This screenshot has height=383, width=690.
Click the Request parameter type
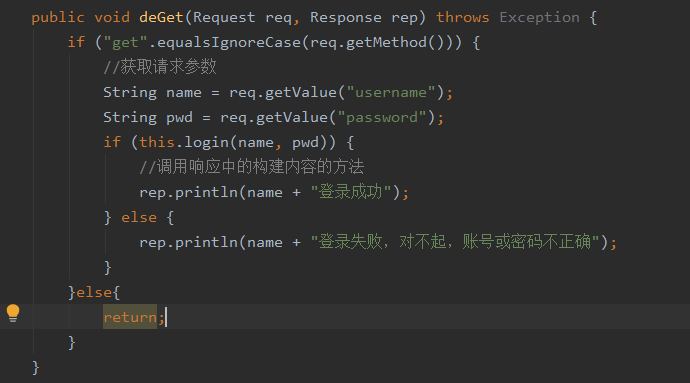224,17
